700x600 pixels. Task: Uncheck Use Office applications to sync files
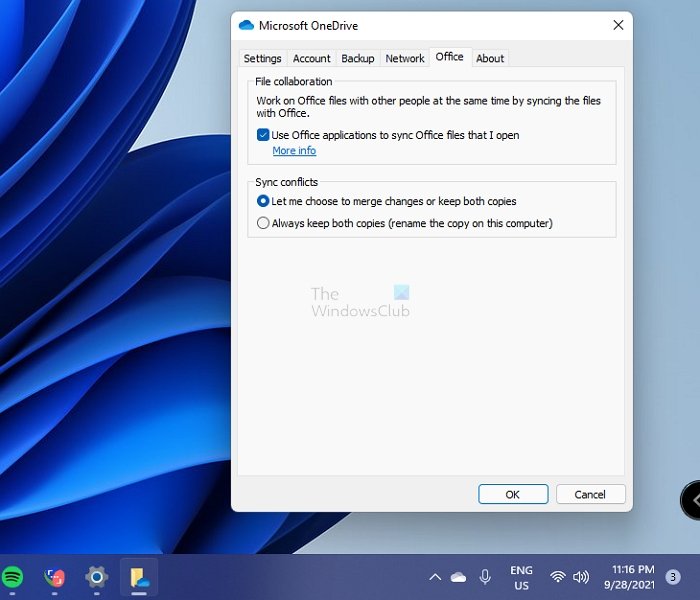click(263, 135)
